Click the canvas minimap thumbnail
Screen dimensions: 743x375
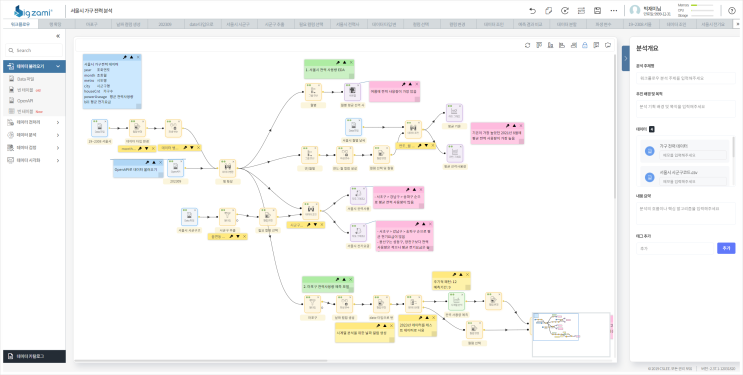[571, 334]
